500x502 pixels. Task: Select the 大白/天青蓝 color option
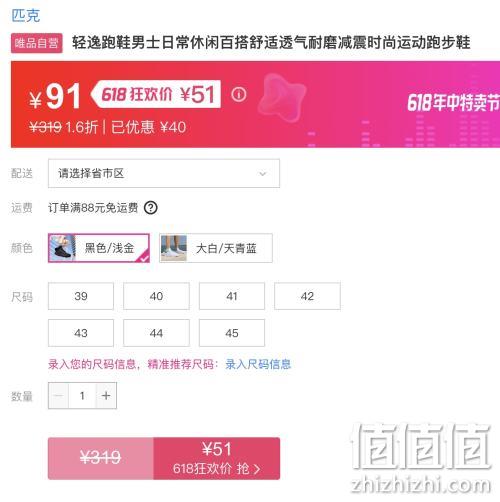(x=216, y=248)
